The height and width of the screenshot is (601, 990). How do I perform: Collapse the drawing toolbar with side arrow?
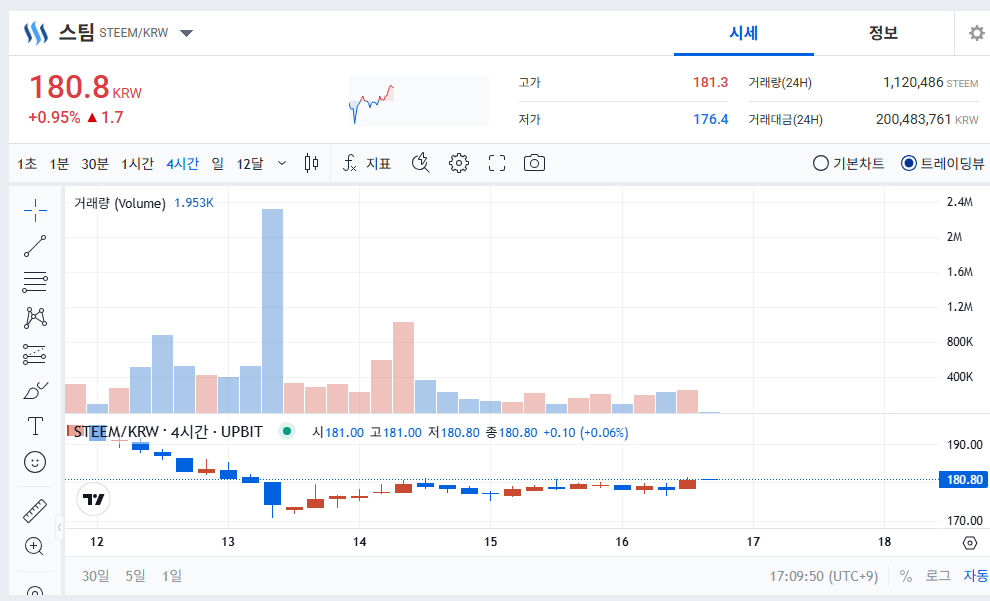pyautogui.click(x=59, y=527)
